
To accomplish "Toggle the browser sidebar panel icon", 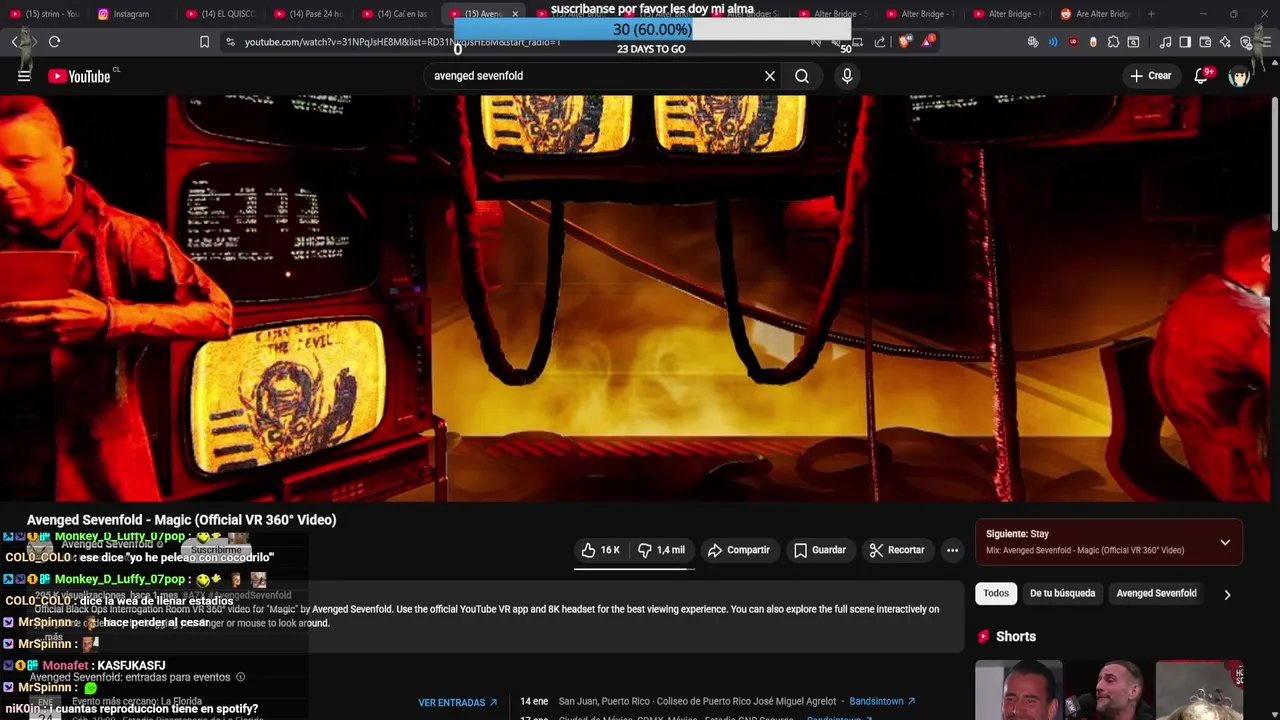I will (1185, 42).
